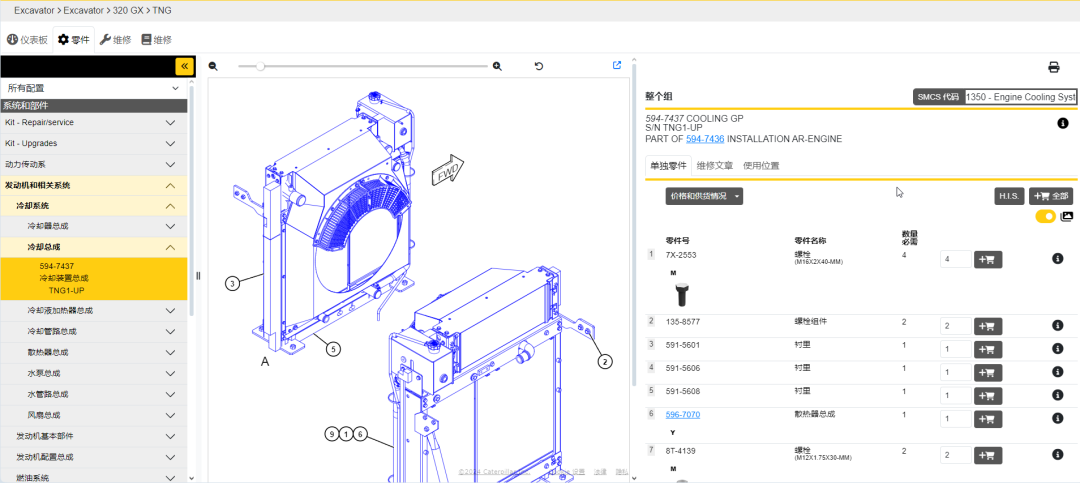Select the 零件 parts tab
Image resolution: width=1080 pixels, height=483 pixels.
(74, 40)
